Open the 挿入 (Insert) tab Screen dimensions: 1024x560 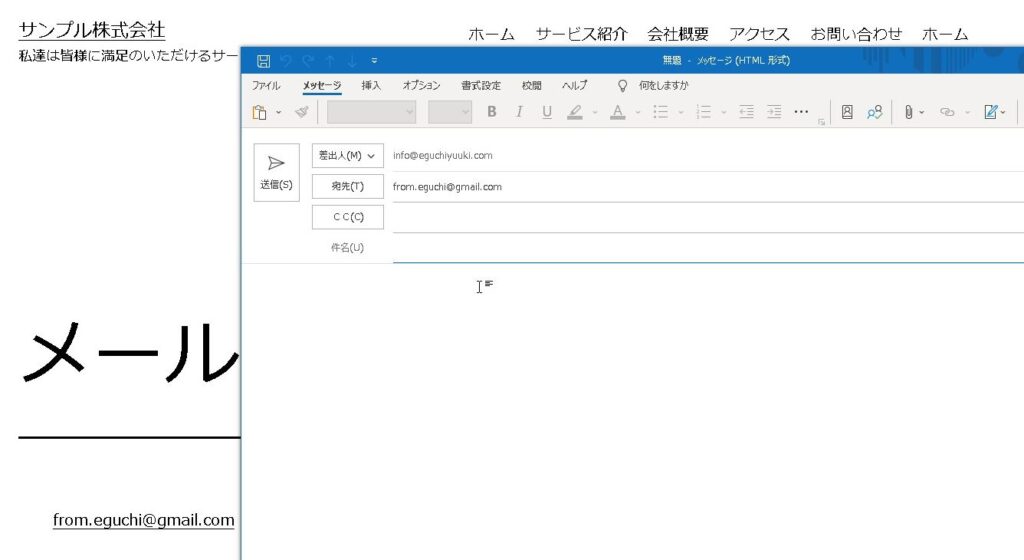point(371,86)
